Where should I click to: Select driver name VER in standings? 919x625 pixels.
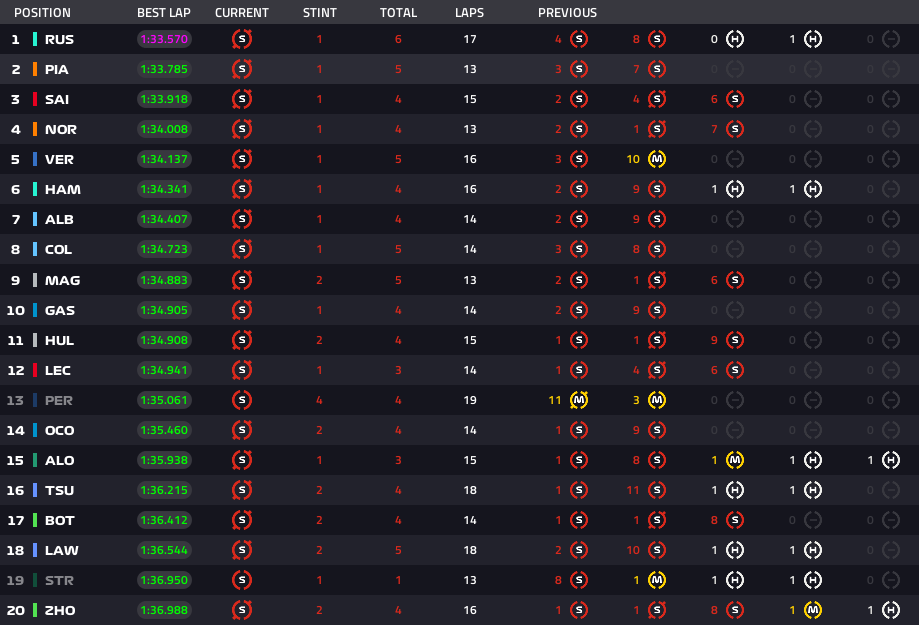point(59,159)
